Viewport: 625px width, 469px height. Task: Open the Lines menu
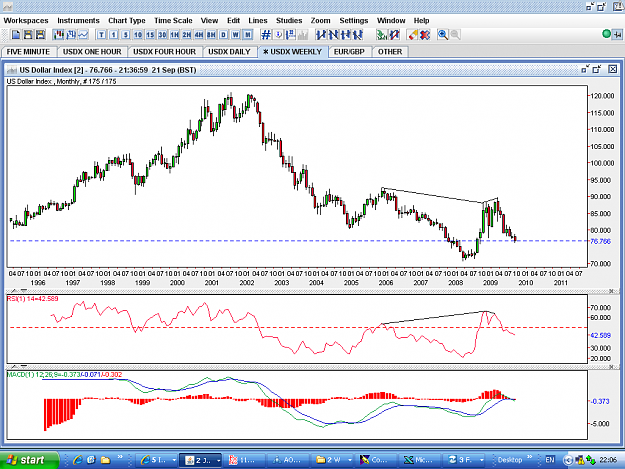tap(258, 21)
